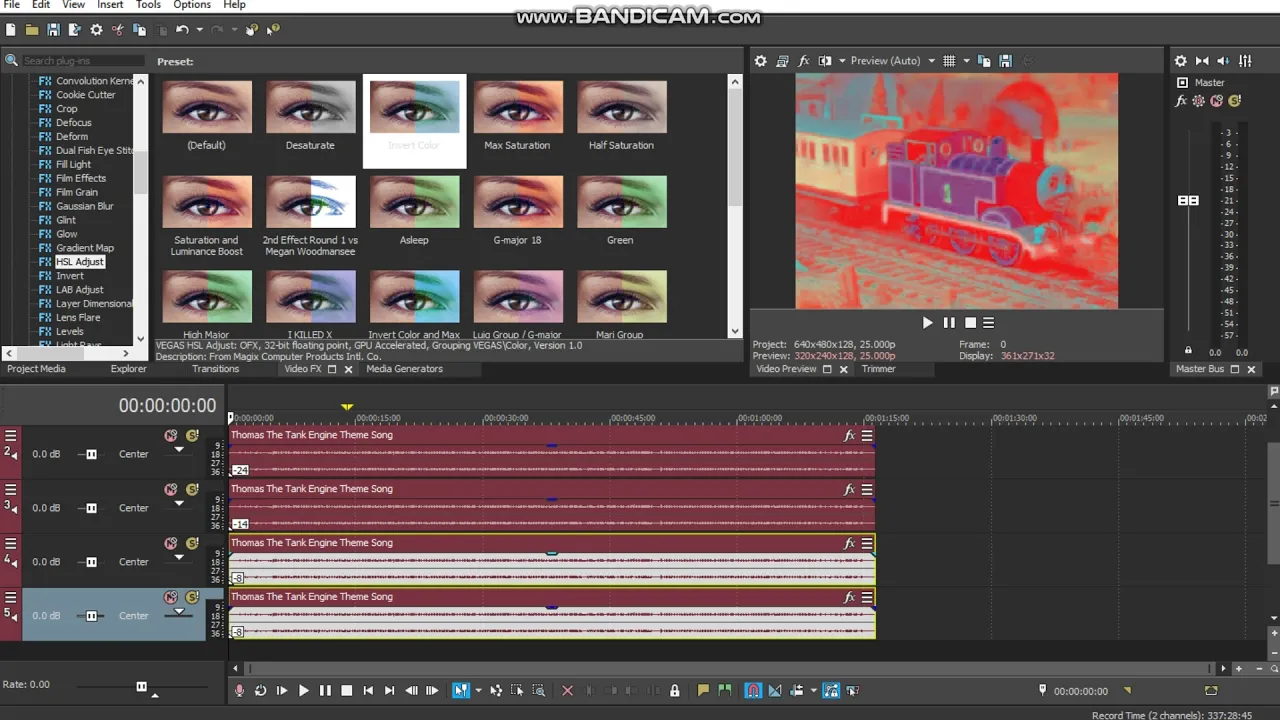Open the split screen view dropdown arrow

(842, 61)
